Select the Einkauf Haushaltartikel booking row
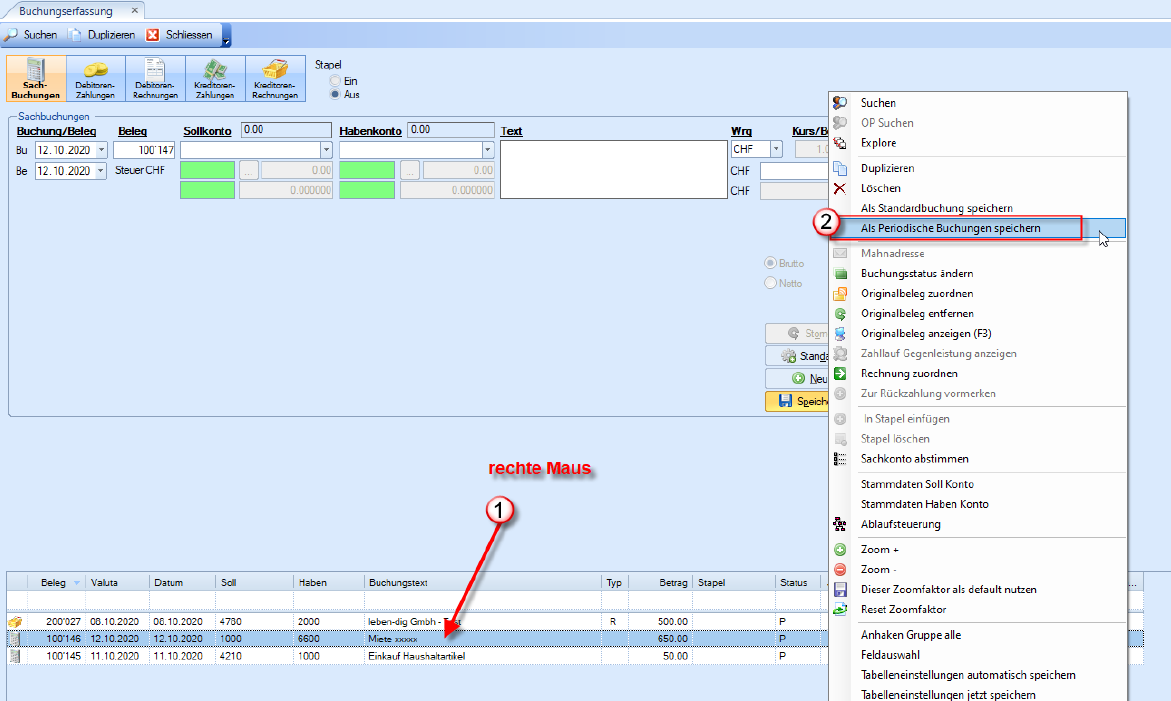The width and height of the screenshot is (1171, 701). [416, 656]
